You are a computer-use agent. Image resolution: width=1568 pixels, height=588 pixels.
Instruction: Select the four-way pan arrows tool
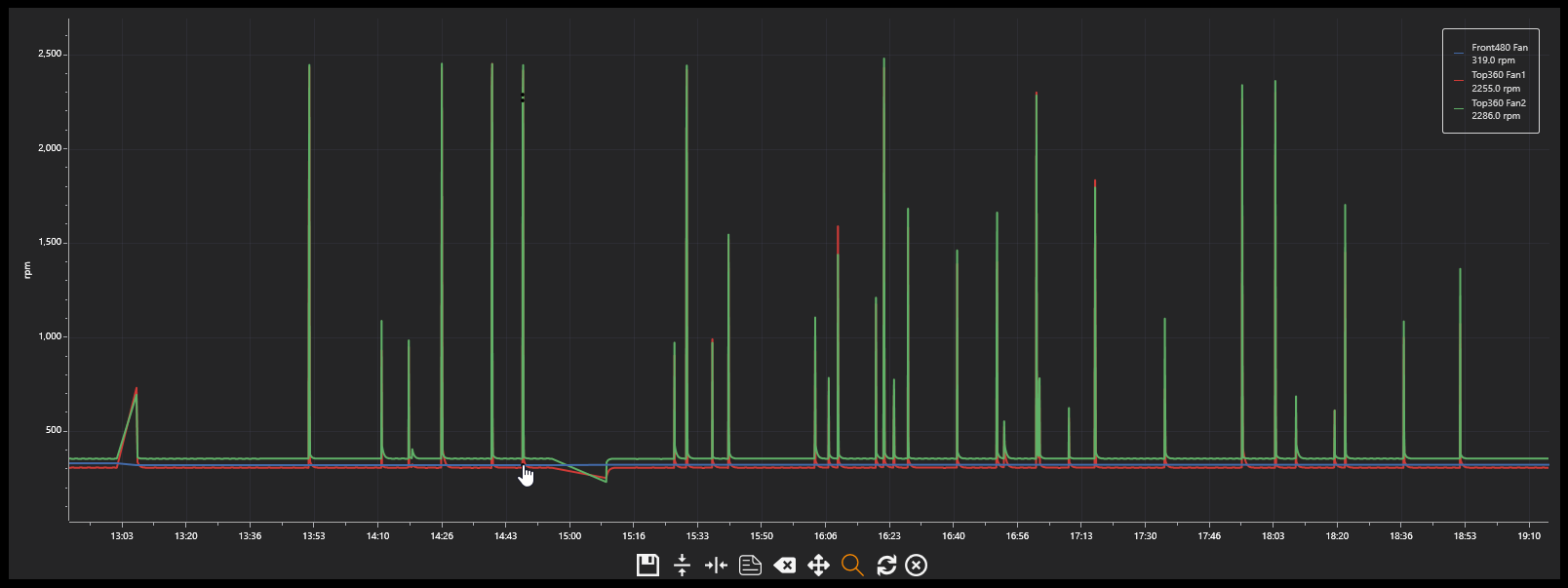pyautogui.click(x=818, y=566)
